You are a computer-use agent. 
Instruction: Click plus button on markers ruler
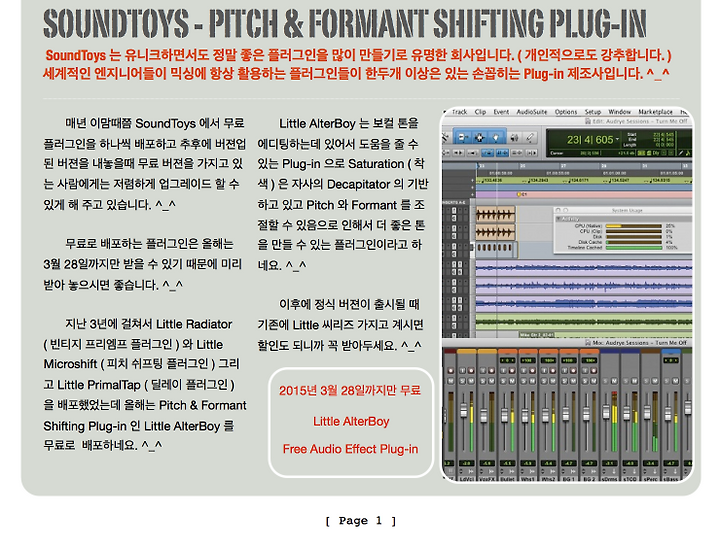[472, 194]
